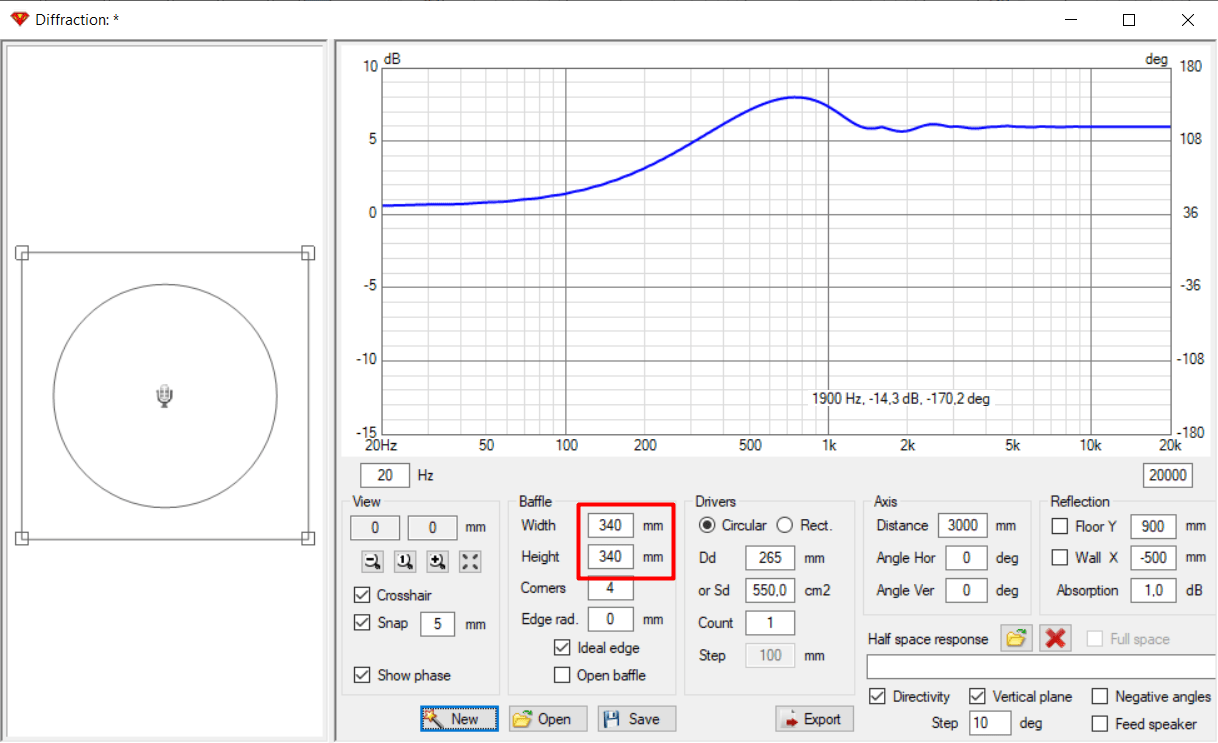Click the Export button
The image size is (1218, 743).
[814, 718]
